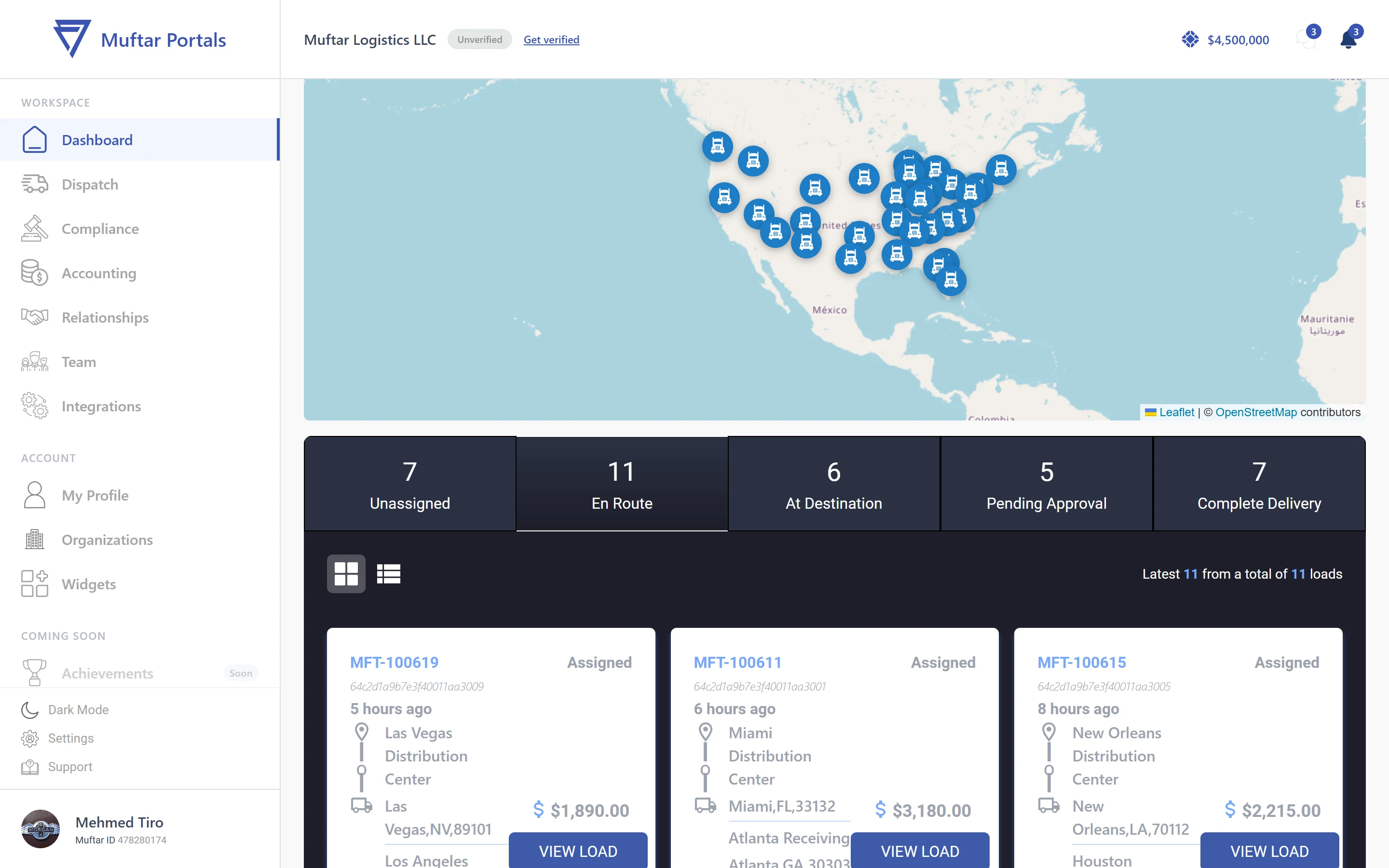Click the balance token icon near $4,500,000
1389x868 pixels.
pyautogui.click(x=1190, y=39)
